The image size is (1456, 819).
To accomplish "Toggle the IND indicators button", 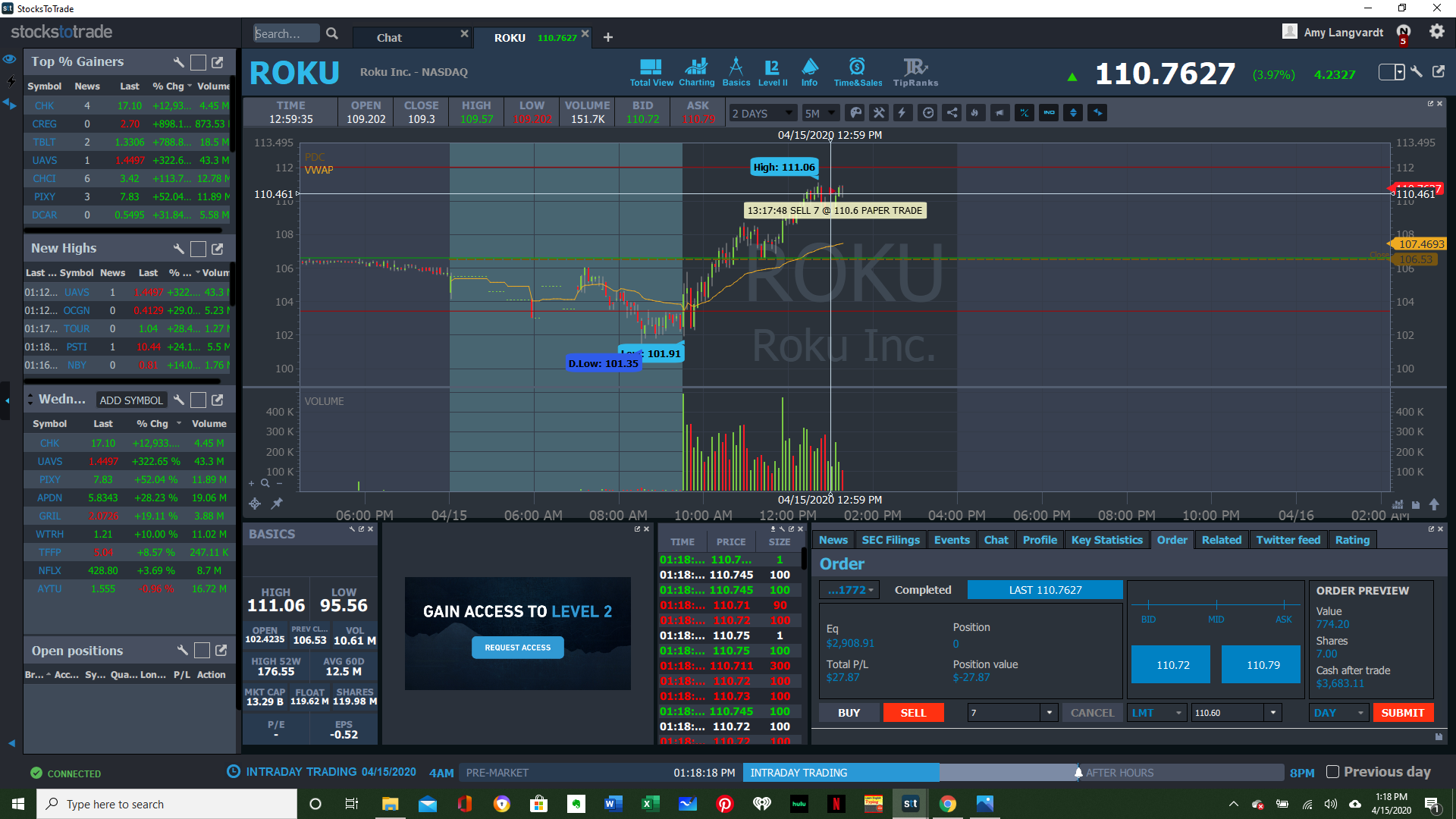I will (1049, 113).
